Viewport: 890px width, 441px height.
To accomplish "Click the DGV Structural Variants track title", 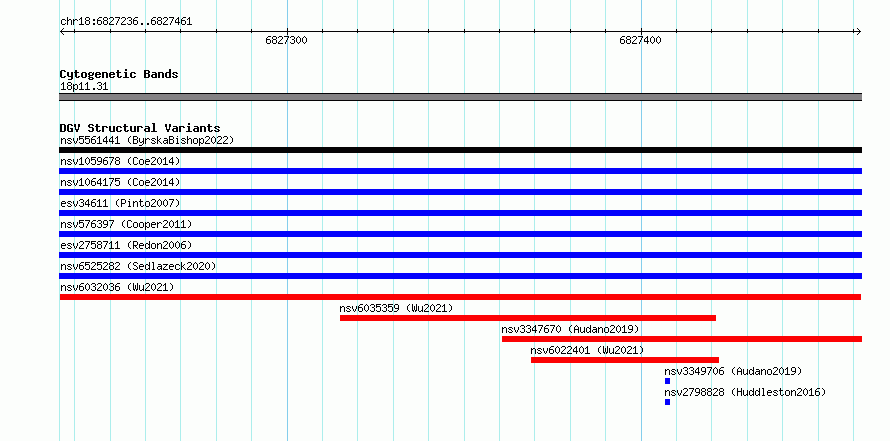I will (140, 128).
